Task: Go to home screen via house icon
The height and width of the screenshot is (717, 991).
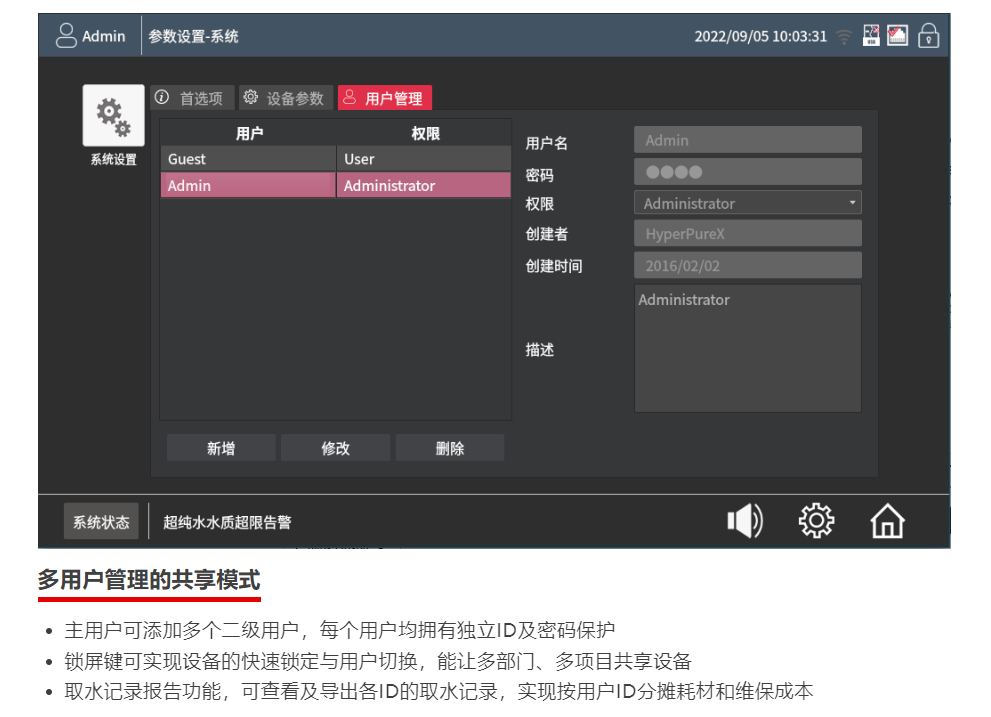Action: (887, 521)
